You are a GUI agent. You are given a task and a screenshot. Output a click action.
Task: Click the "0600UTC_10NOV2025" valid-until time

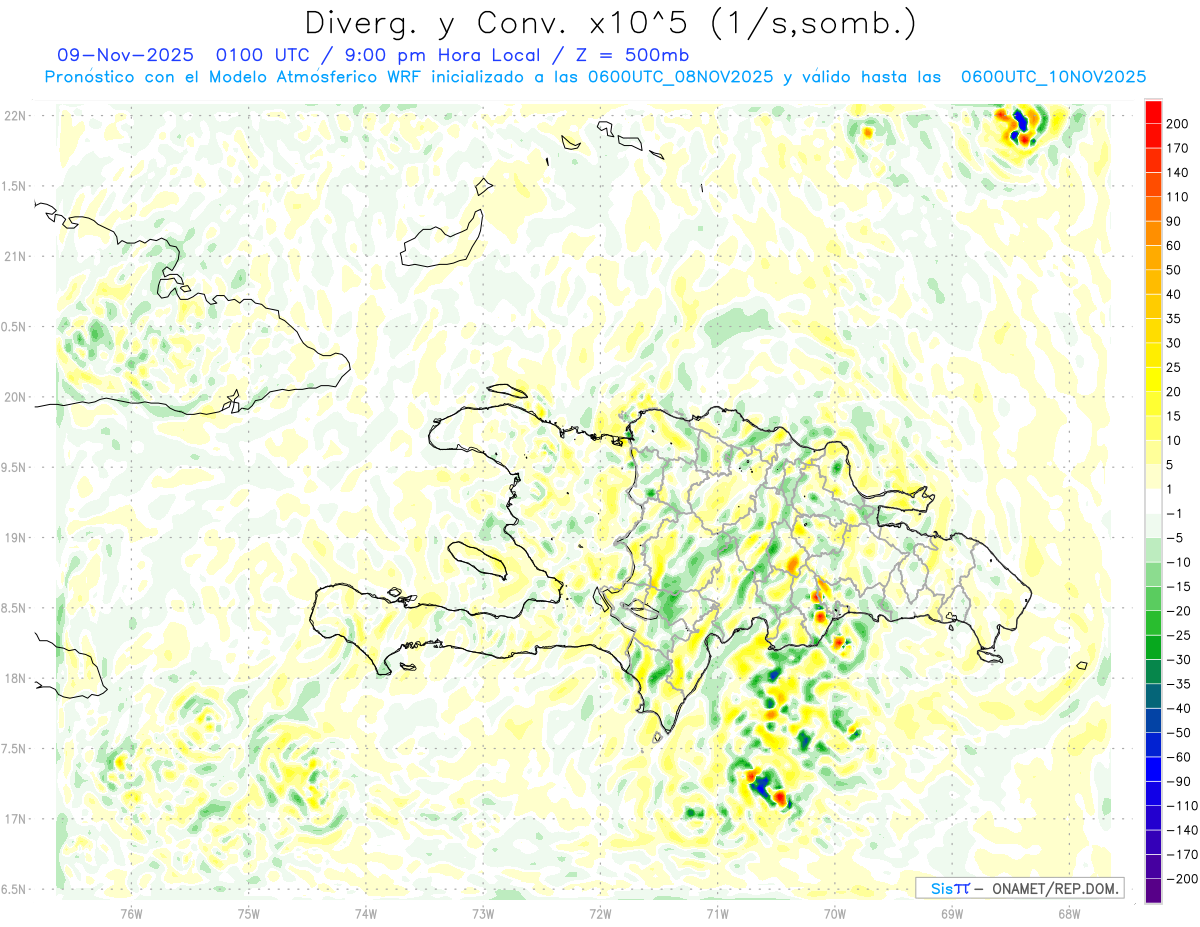pos(1053,76)
